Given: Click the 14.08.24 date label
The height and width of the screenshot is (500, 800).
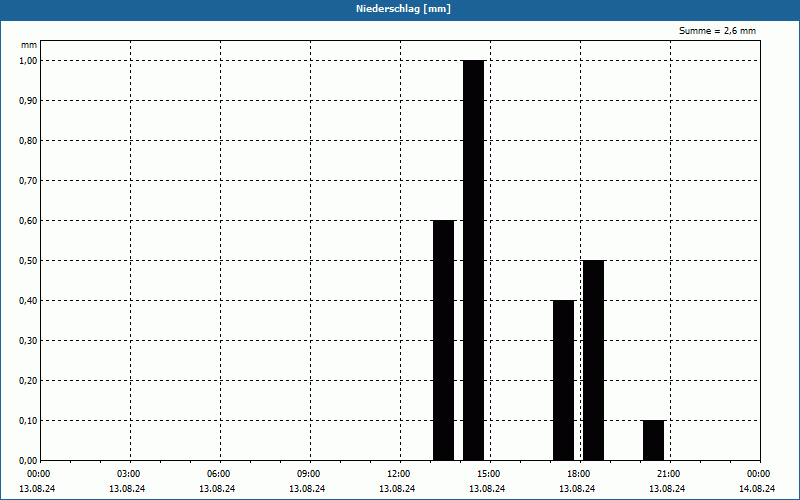Looking at the screenshot, I should (757, 488).
